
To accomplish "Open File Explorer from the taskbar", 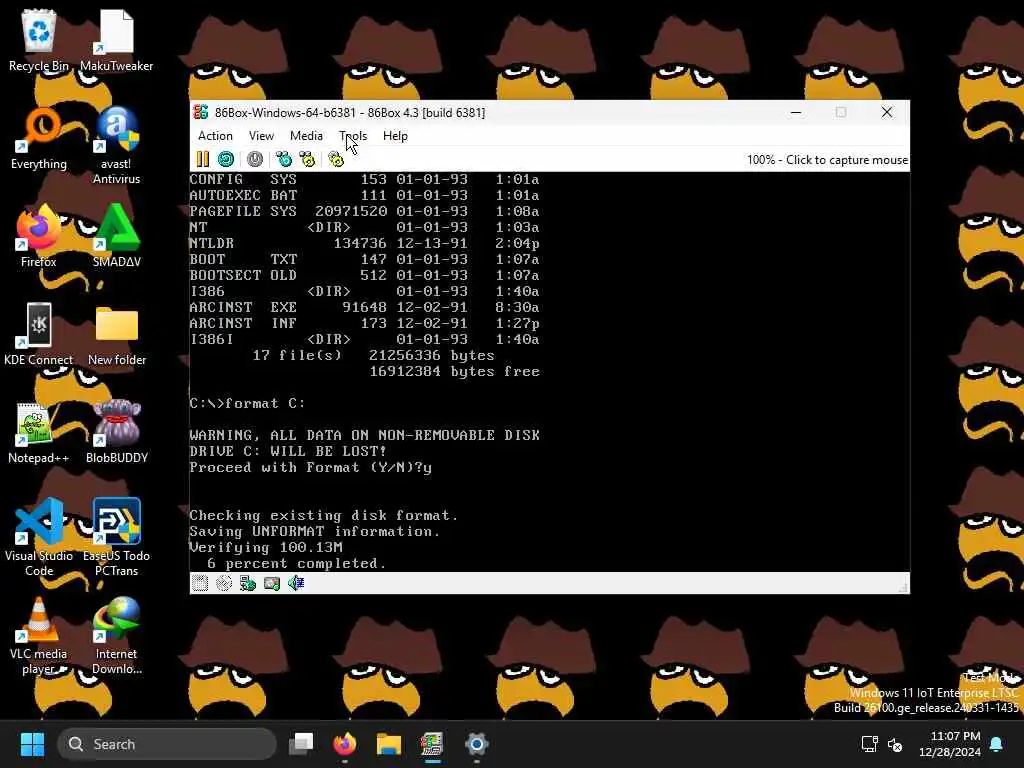I will click(x=389, y=744).
